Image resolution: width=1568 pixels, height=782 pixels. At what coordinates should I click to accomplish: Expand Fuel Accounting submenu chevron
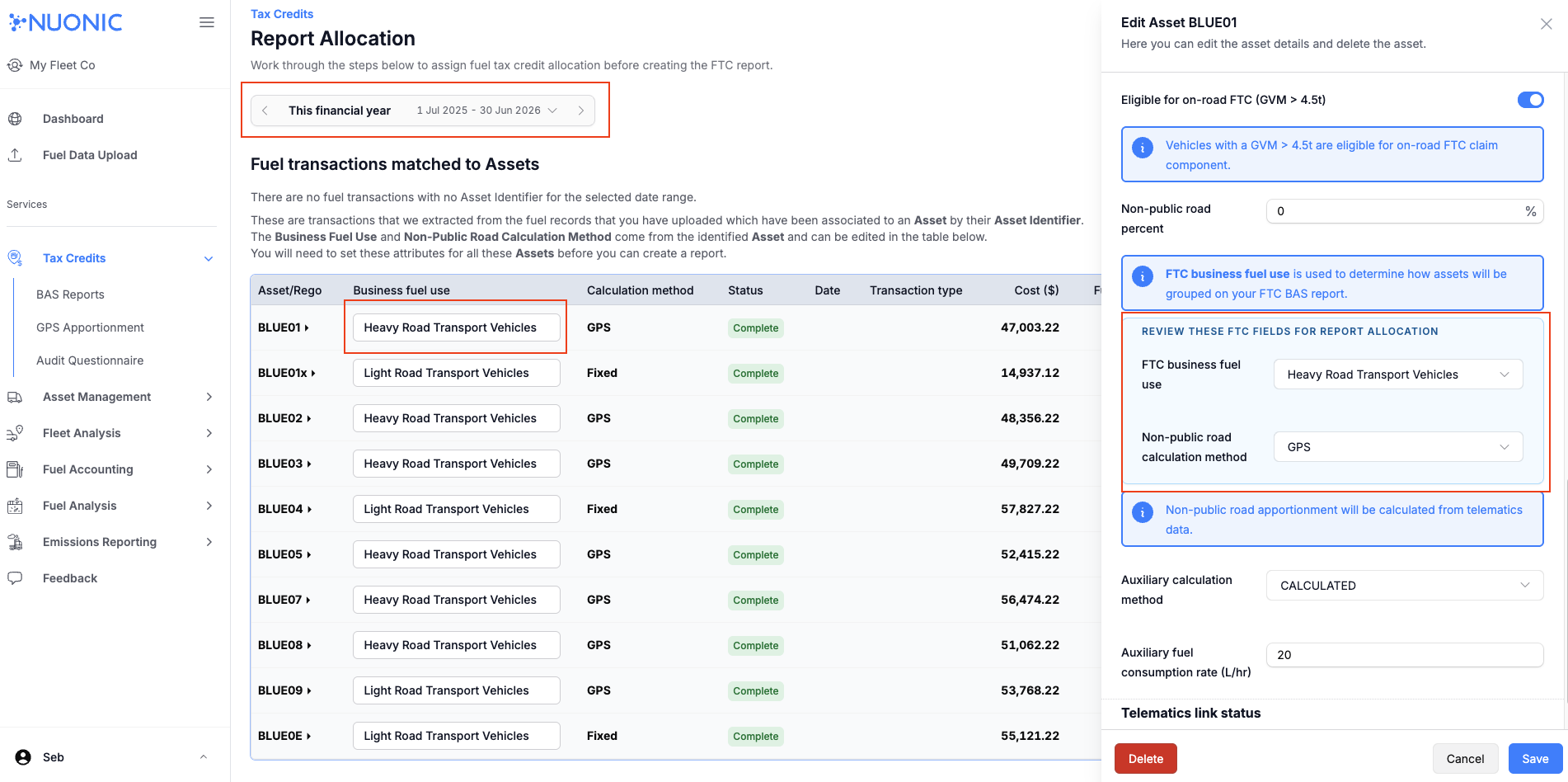(209, 469)
